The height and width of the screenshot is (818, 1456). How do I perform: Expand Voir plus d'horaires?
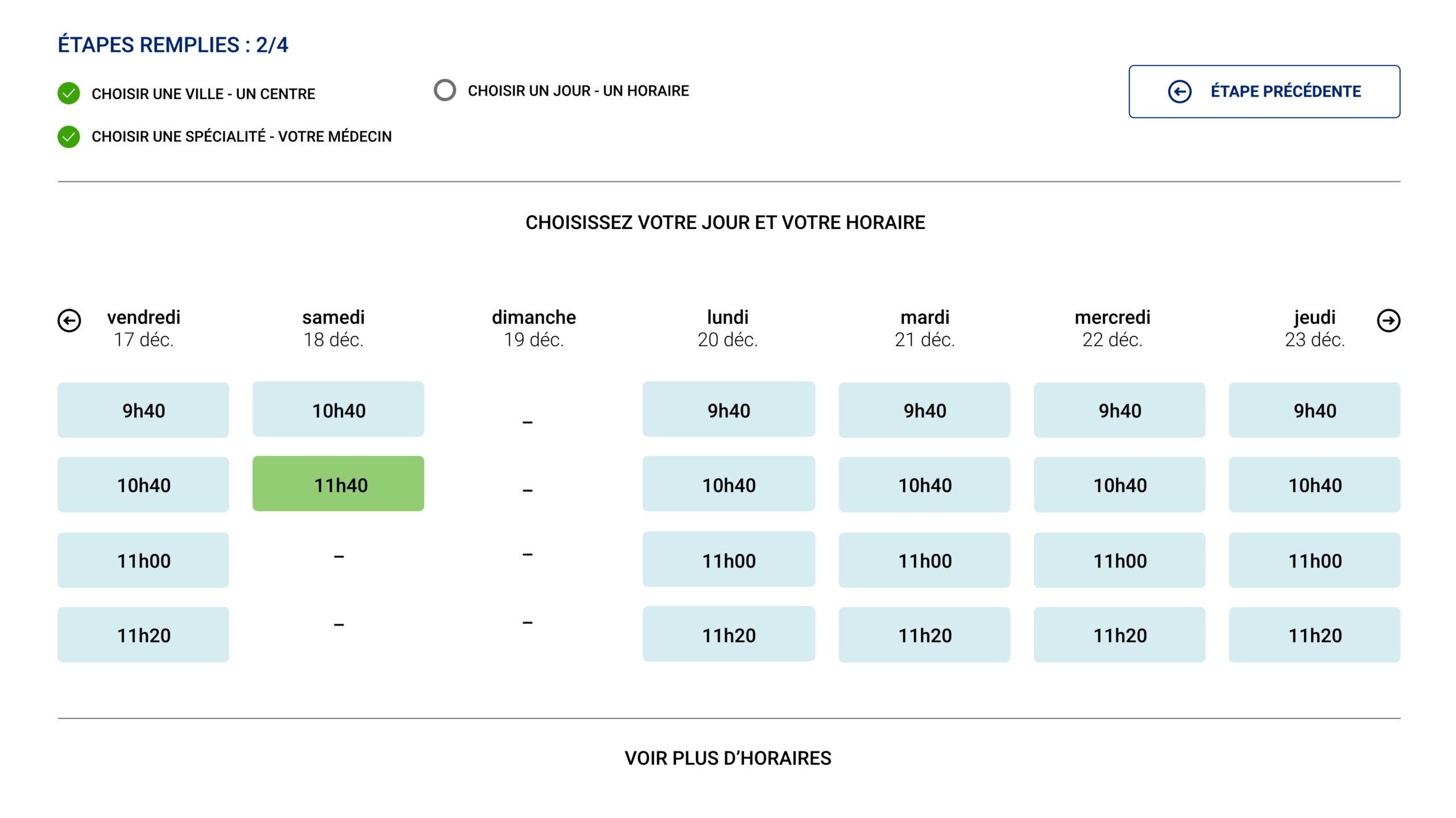(x=727, y=758)
